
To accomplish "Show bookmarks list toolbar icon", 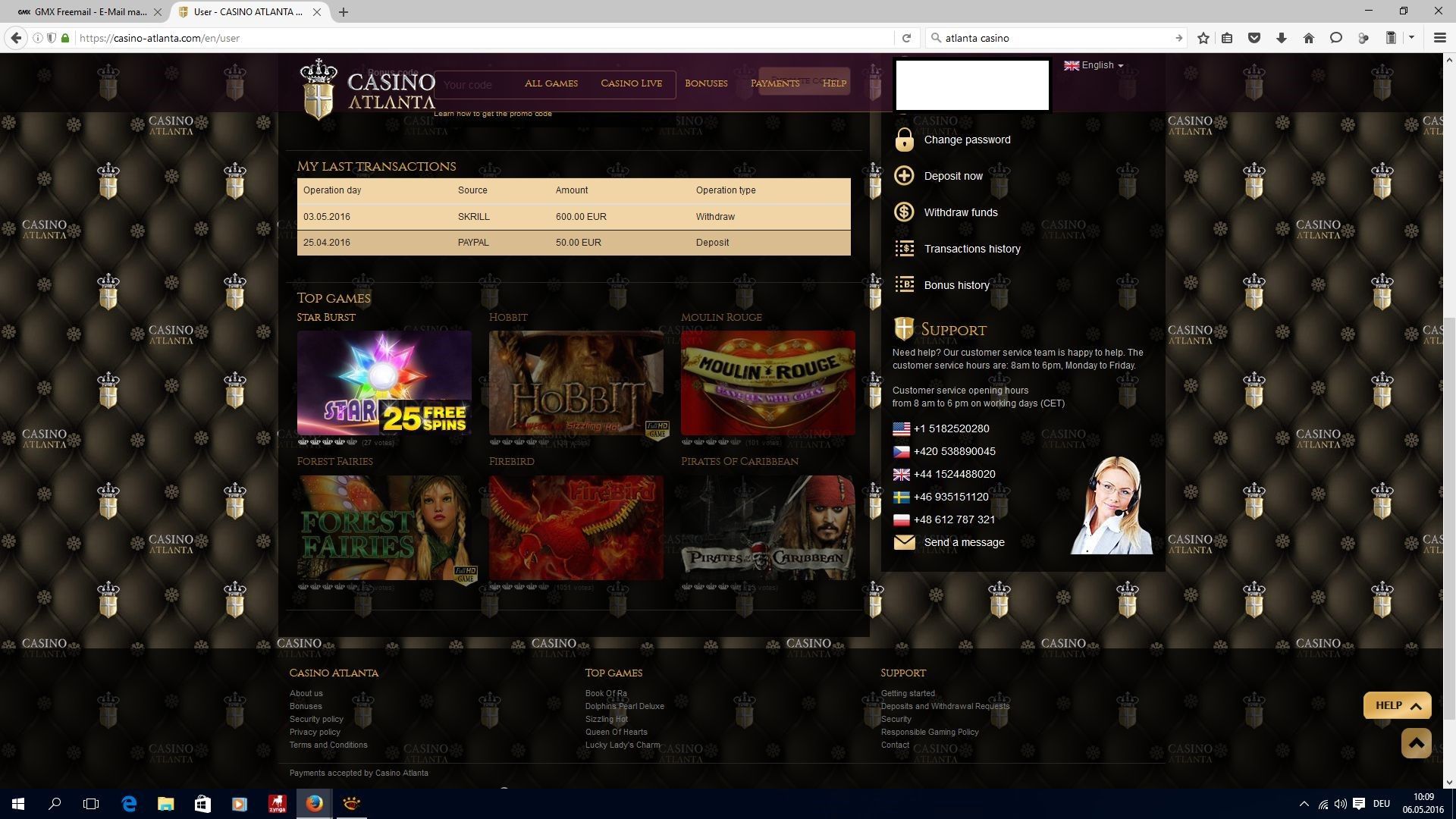I will (1227, 38).
